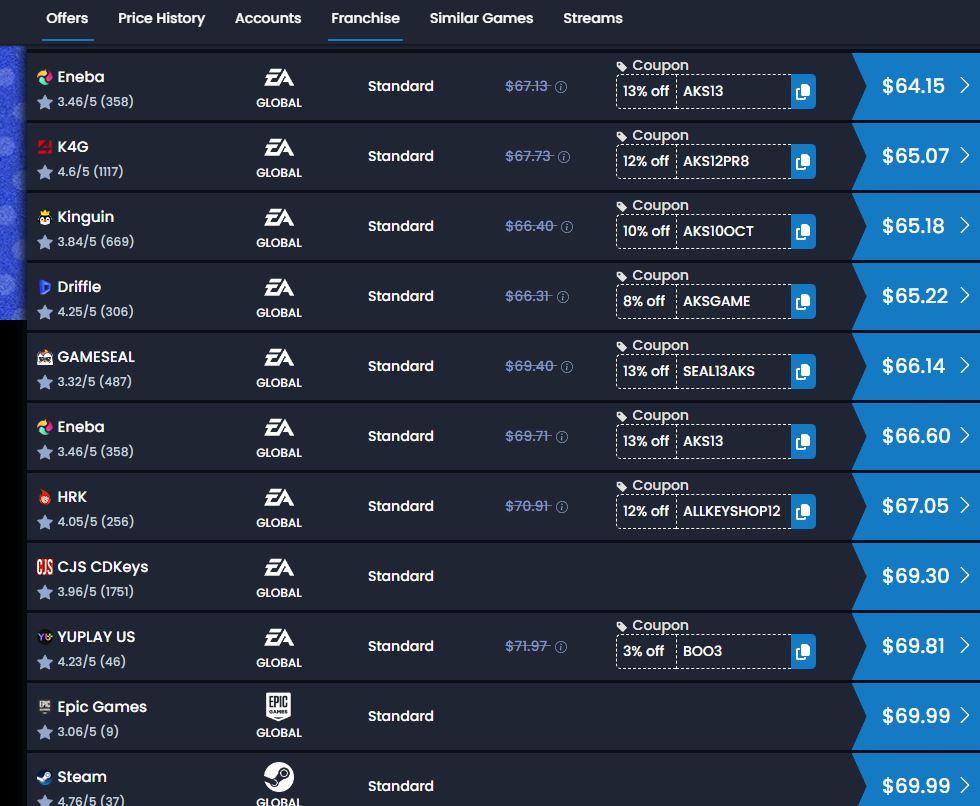Click the info icon next to $67.13

[x=561, y=87]
